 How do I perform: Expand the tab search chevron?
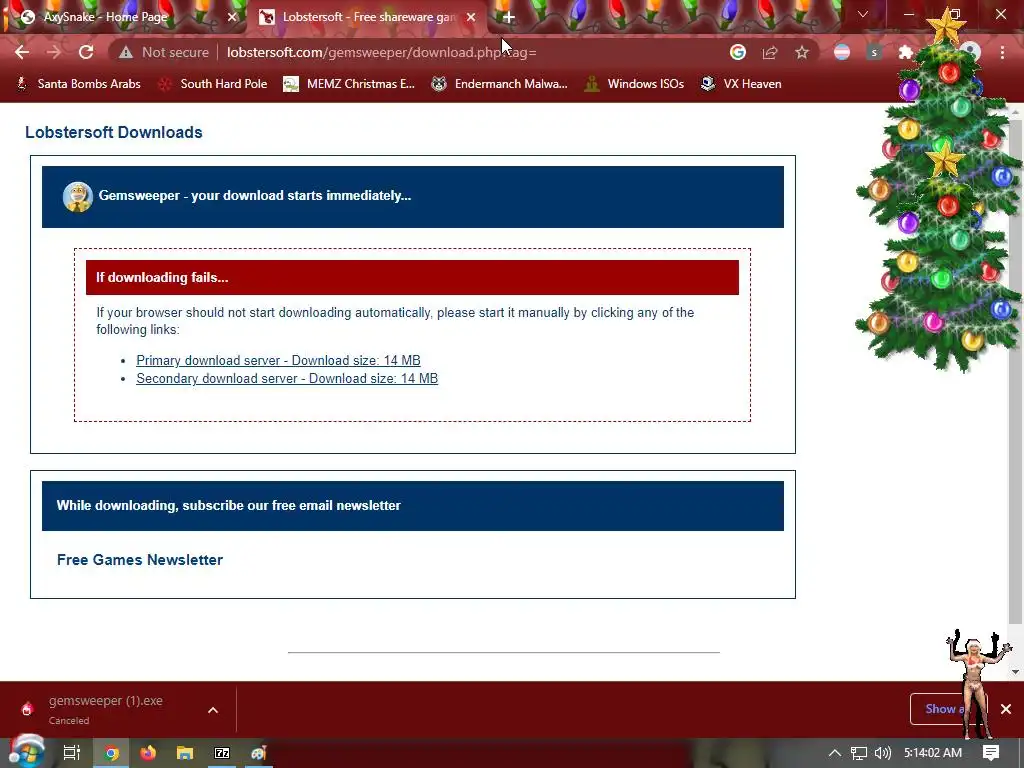(x=863, y=14)
